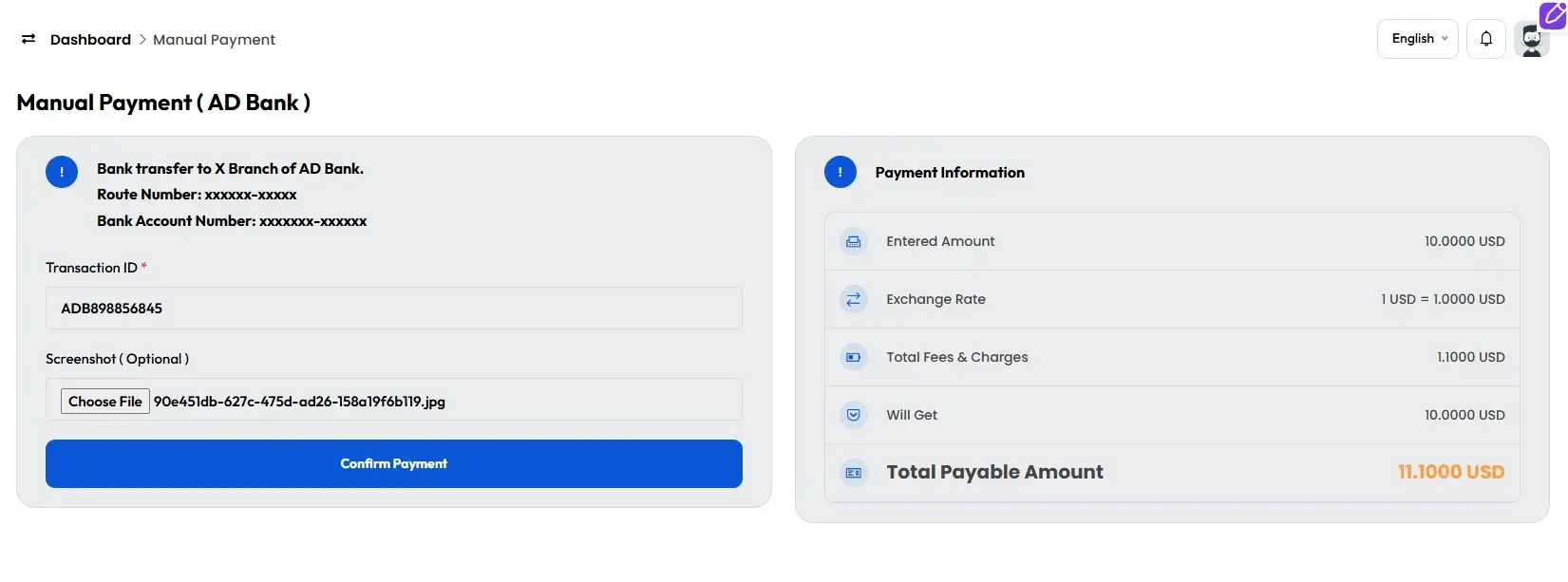
Task: Click the orange 11.1000 USD total
Action: [1451, 472]
